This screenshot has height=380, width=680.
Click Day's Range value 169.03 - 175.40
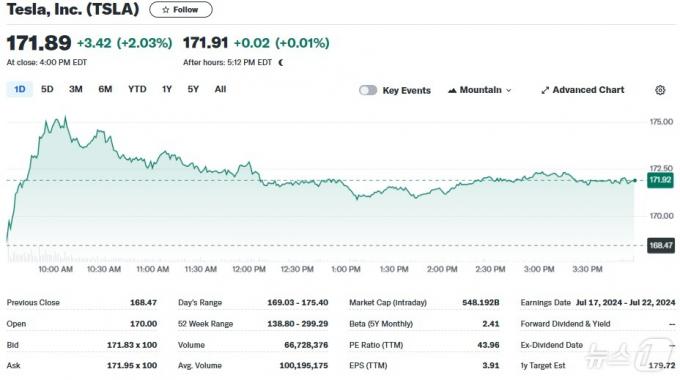click(x=298, y=302)
